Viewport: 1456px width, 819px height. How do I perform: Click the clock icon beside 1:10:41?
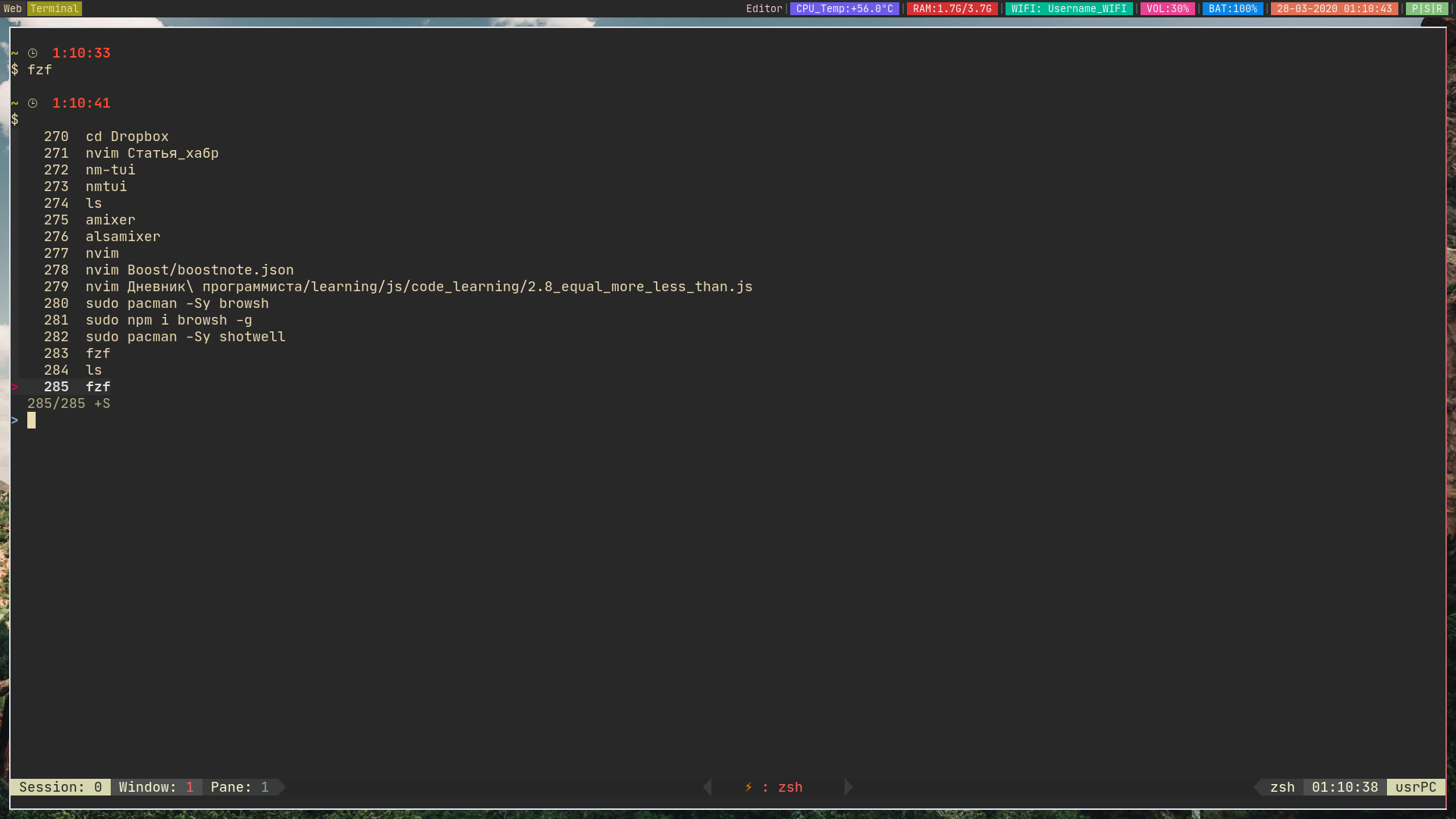(33, 103)
